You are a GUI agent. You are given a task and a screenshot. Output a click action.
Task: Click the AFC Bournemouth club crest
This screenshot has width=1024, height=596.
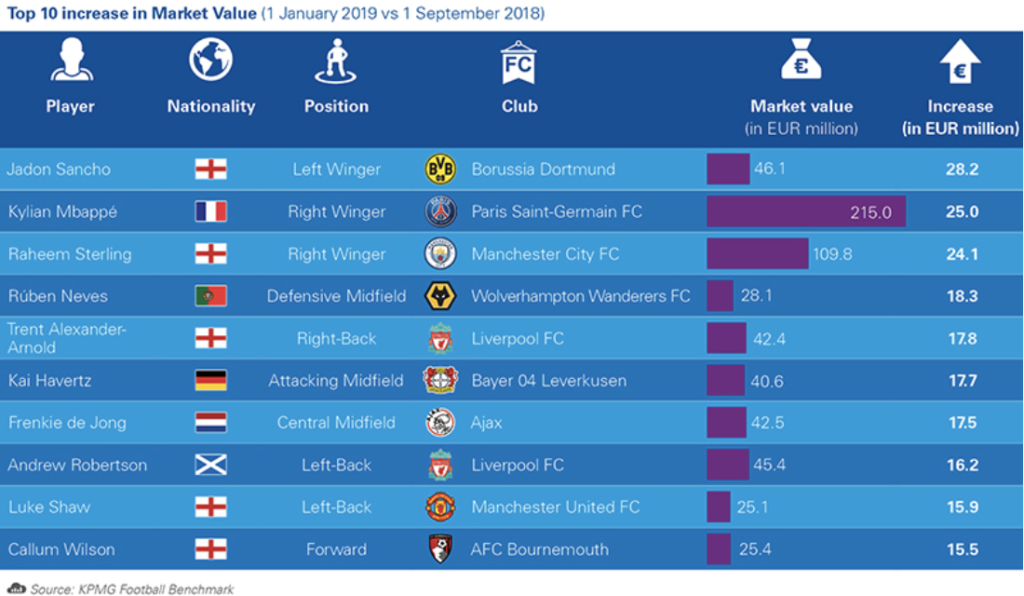tap(440, 549)
